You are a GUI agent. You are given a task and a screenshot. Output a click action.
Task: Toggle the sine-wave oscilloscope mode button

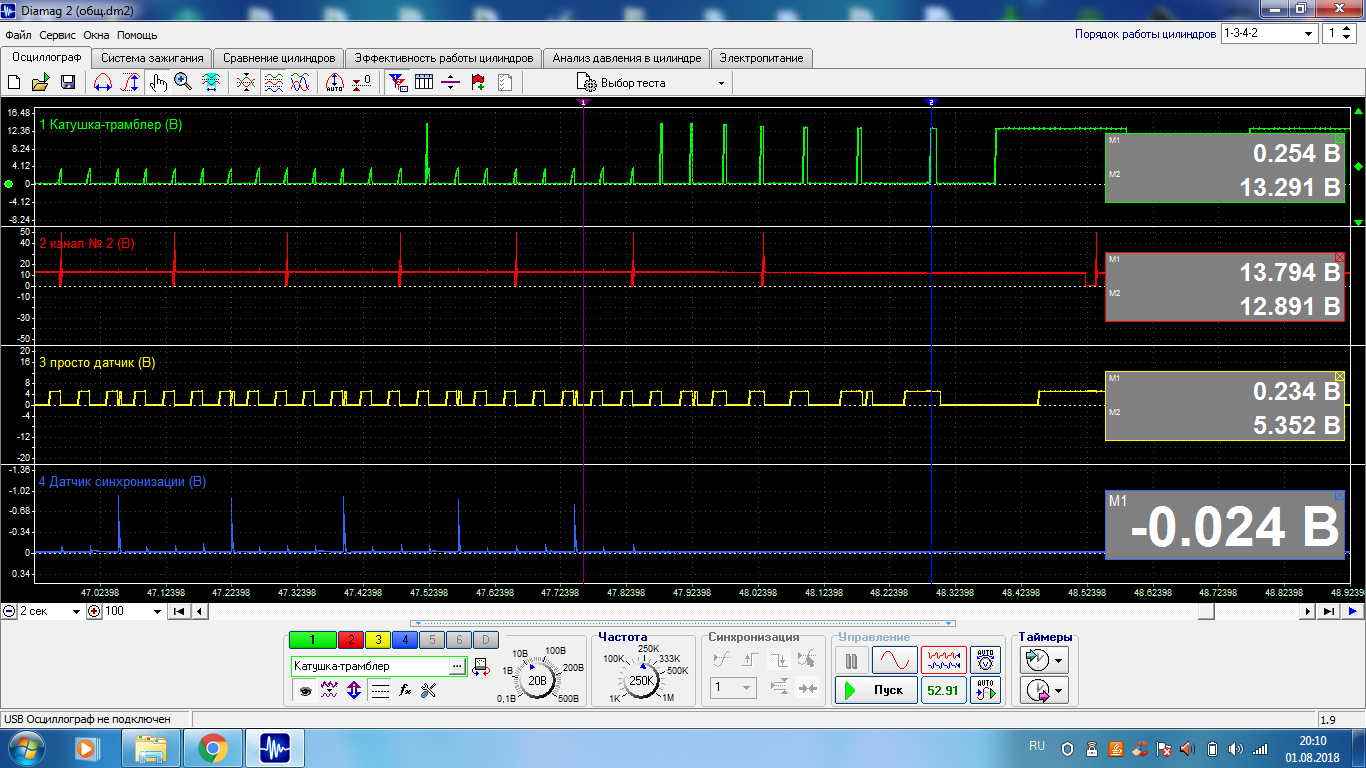pos(894,660)
